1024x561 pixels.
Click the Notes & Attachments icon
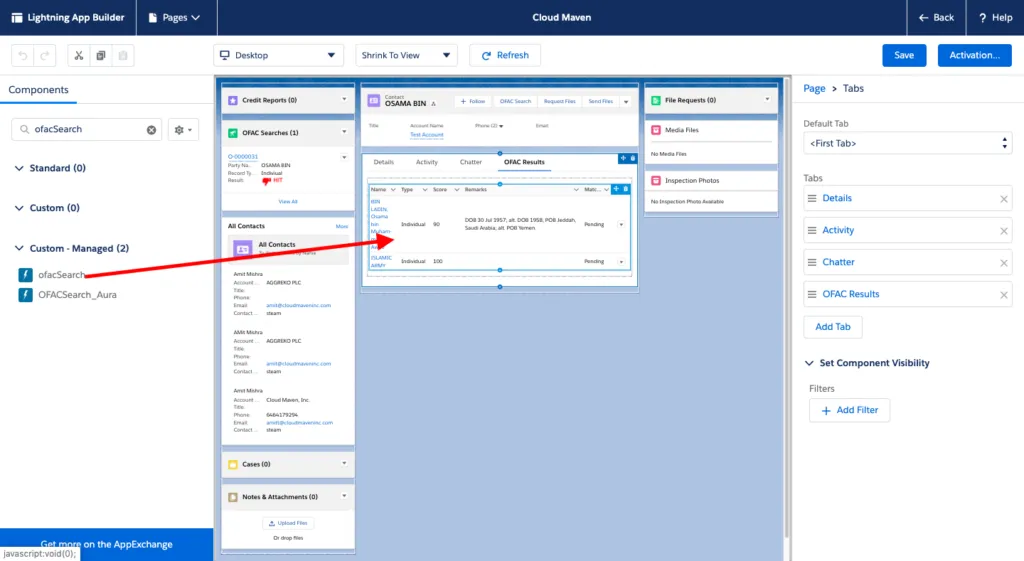pos(232,497)
